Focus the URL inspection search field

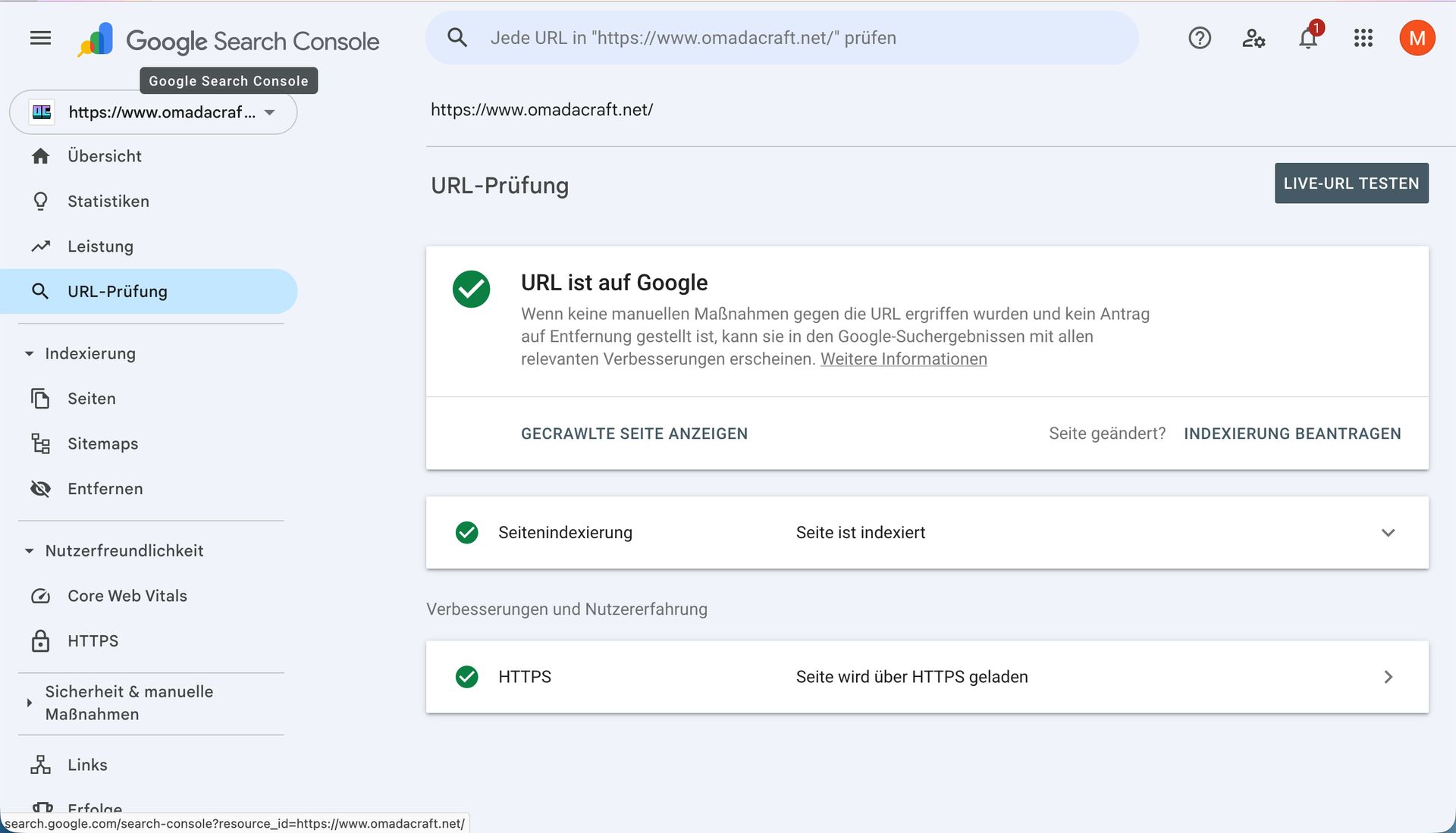click(x=781, y=38)
